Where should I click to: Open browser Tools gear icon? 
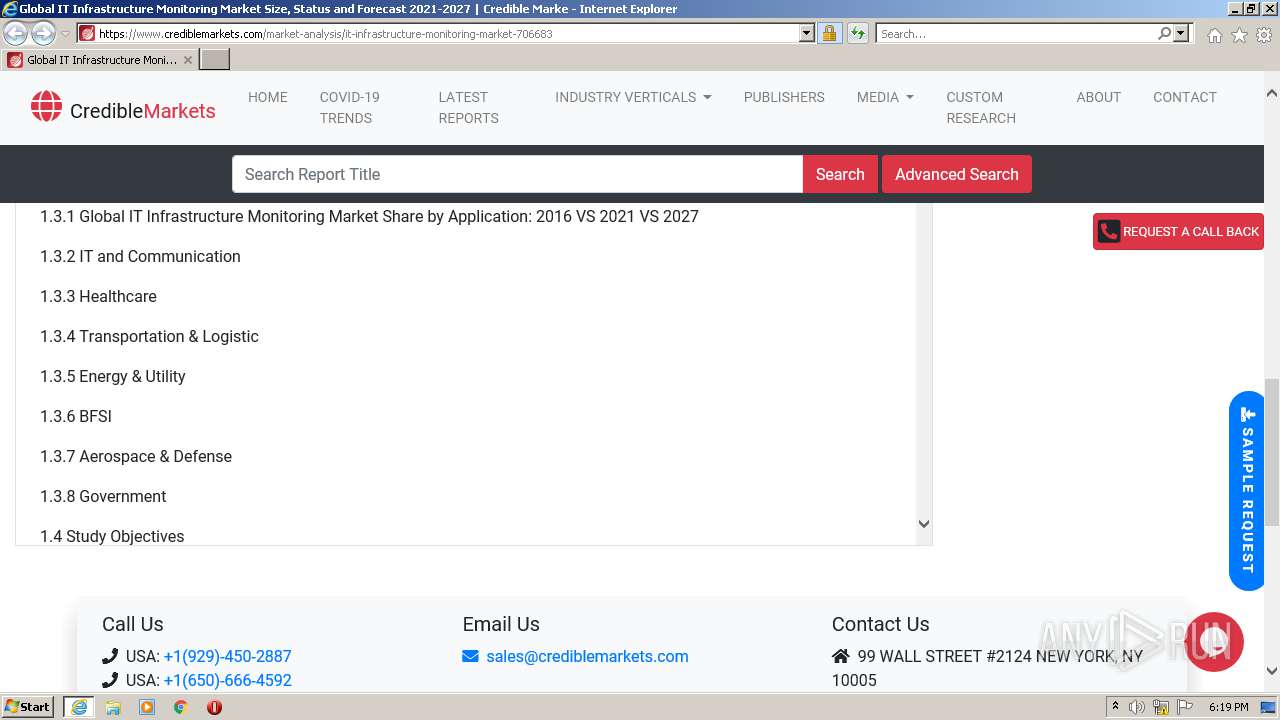(x=1263, y=35)
